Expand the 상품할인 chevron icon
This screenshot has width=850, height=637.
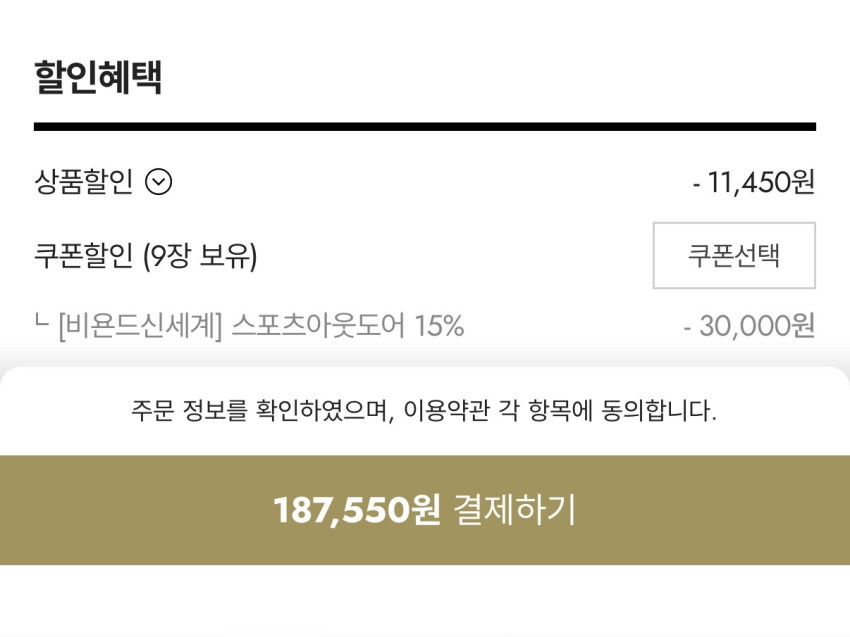pyautogui.click(x=159, y=182)
